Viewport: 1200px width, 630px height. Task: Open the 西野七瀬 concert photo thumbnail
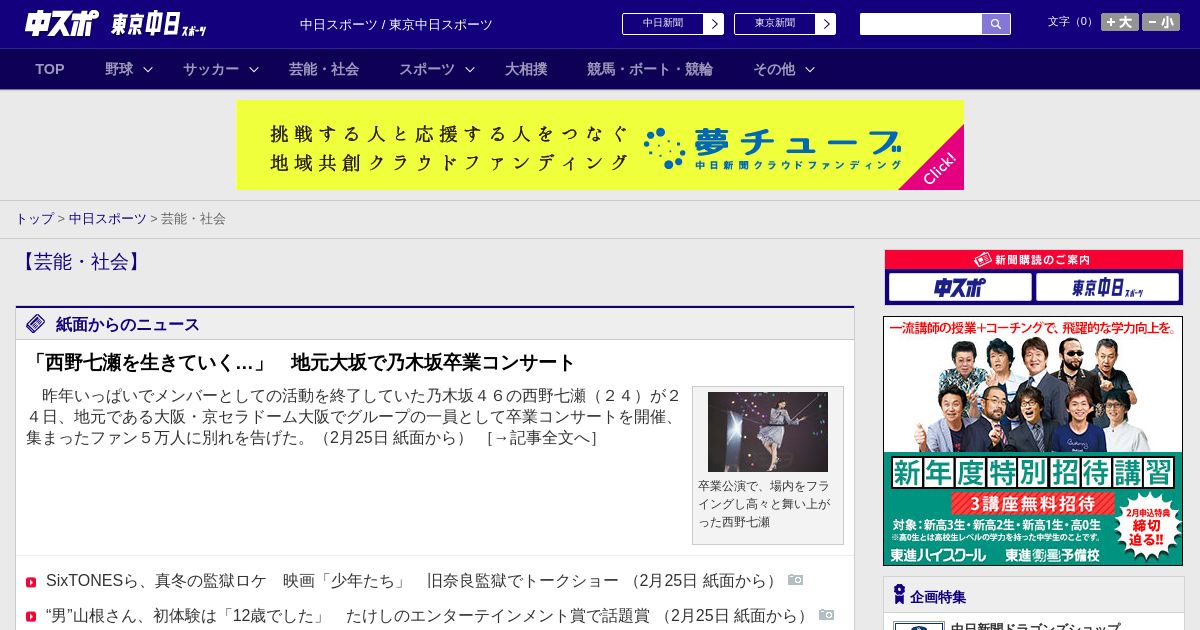[768, 432]
